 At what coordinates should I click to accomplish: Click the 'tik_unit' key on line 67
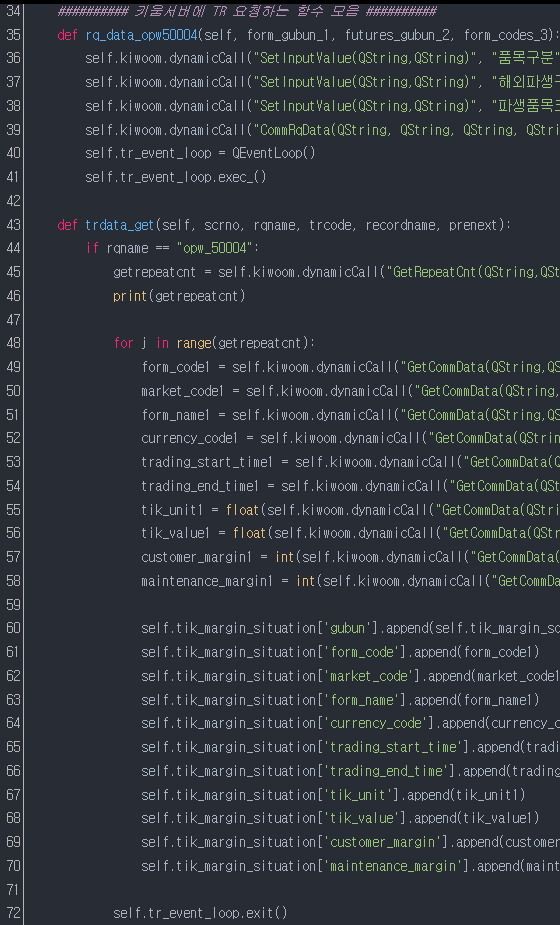(x=358, y=795)
